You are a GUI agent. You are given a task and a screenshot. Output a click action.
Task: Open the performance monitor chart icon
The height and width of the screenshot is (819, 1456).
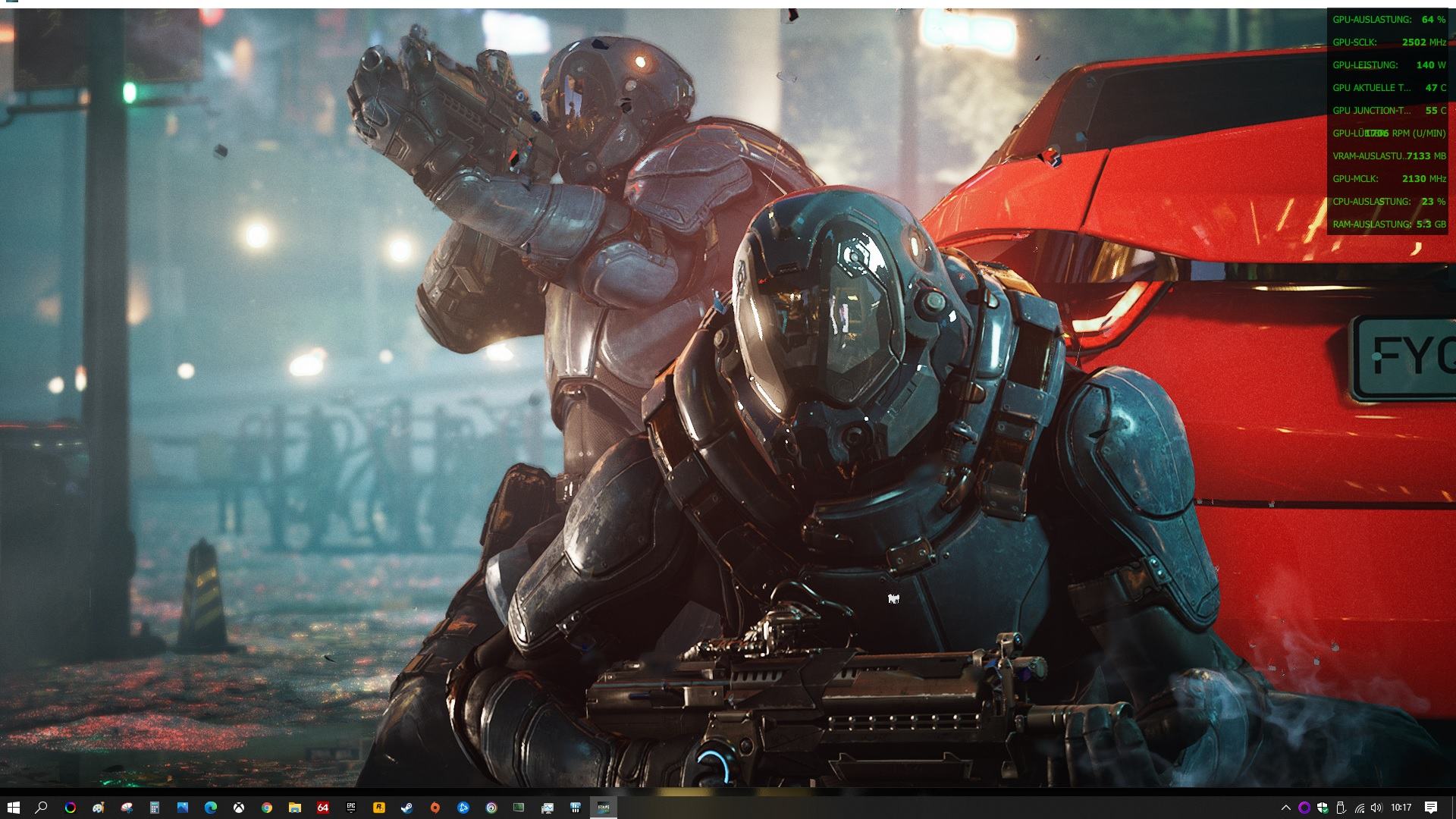(548, 808)
